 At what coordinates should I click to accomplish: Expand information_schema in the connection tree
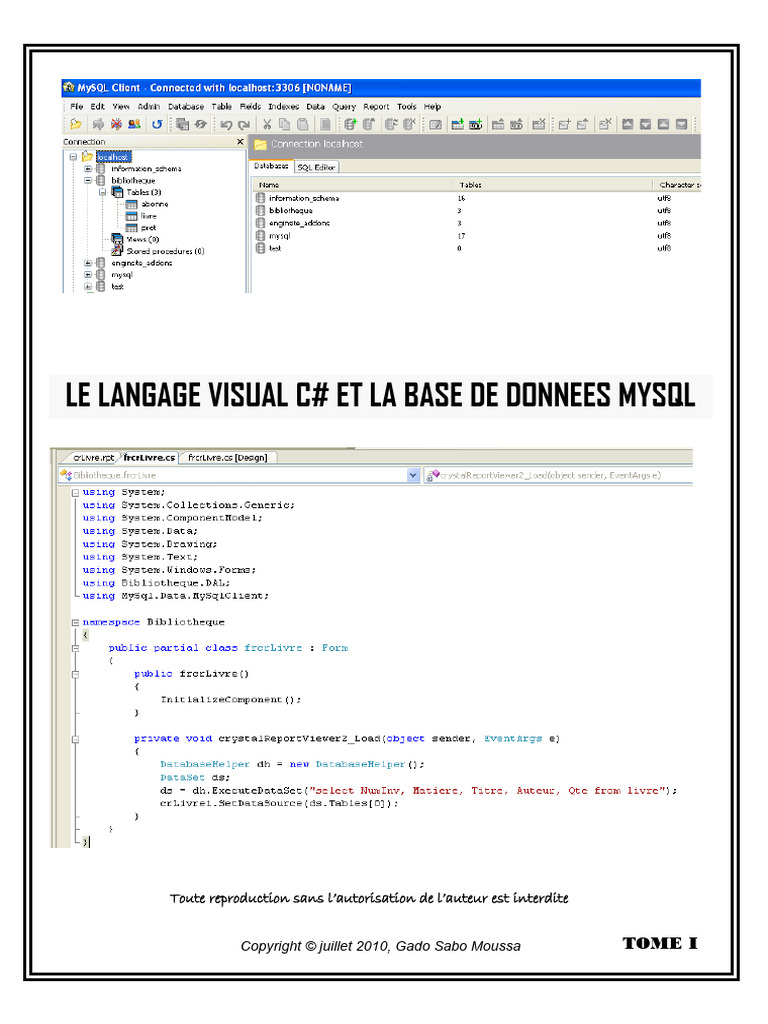click(x=88, y=168)
